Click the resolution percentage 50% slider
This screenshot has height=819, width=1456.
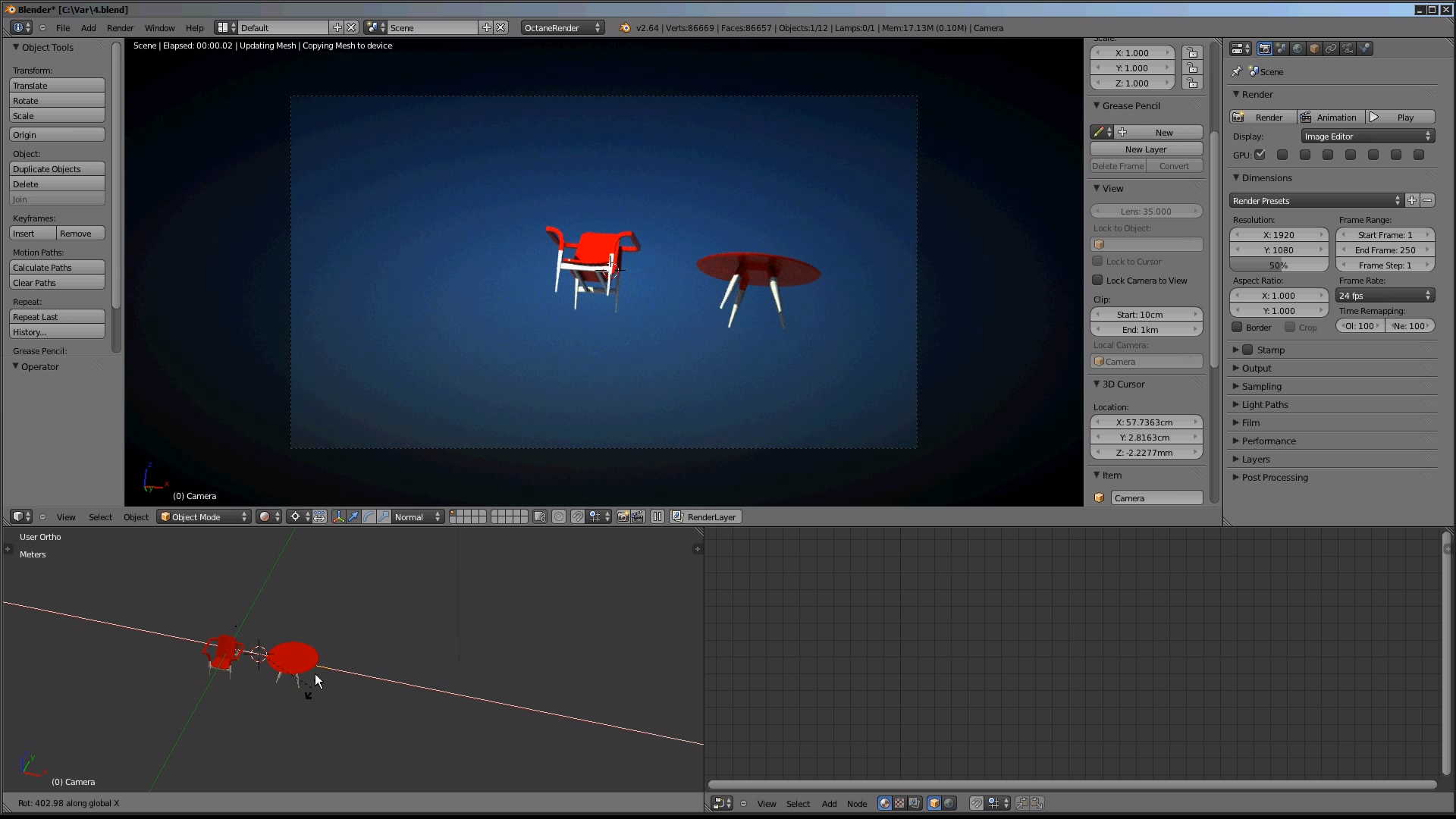coord(1279,265)
